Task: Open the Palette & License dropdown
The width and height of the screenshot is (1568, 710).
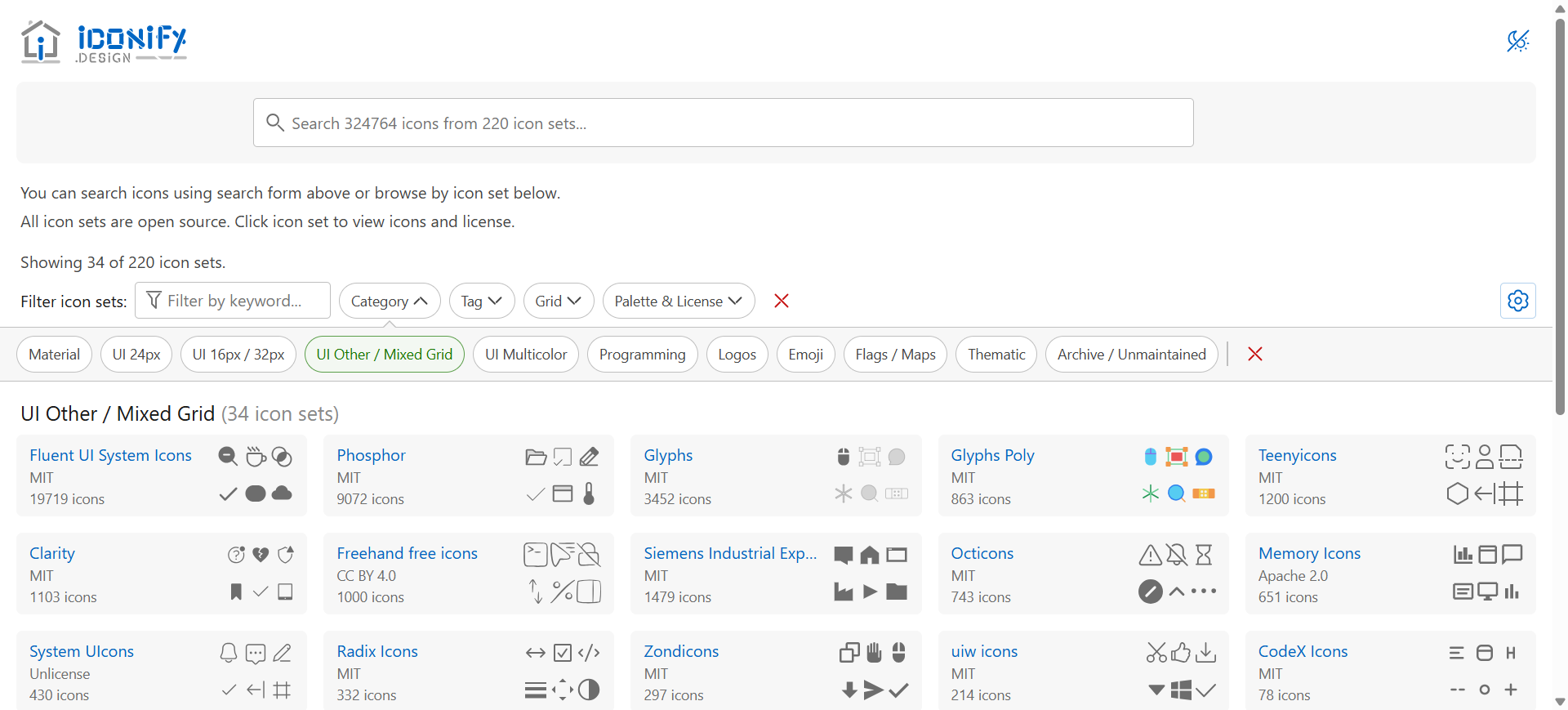Action: coord(679,301)
